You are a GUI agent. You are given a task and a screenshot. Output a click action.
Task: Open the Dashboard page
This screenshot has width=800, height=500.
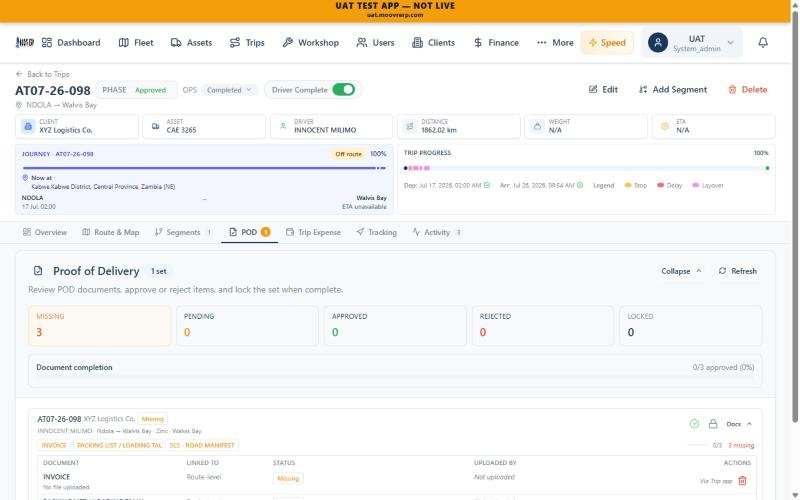(71, 42)
